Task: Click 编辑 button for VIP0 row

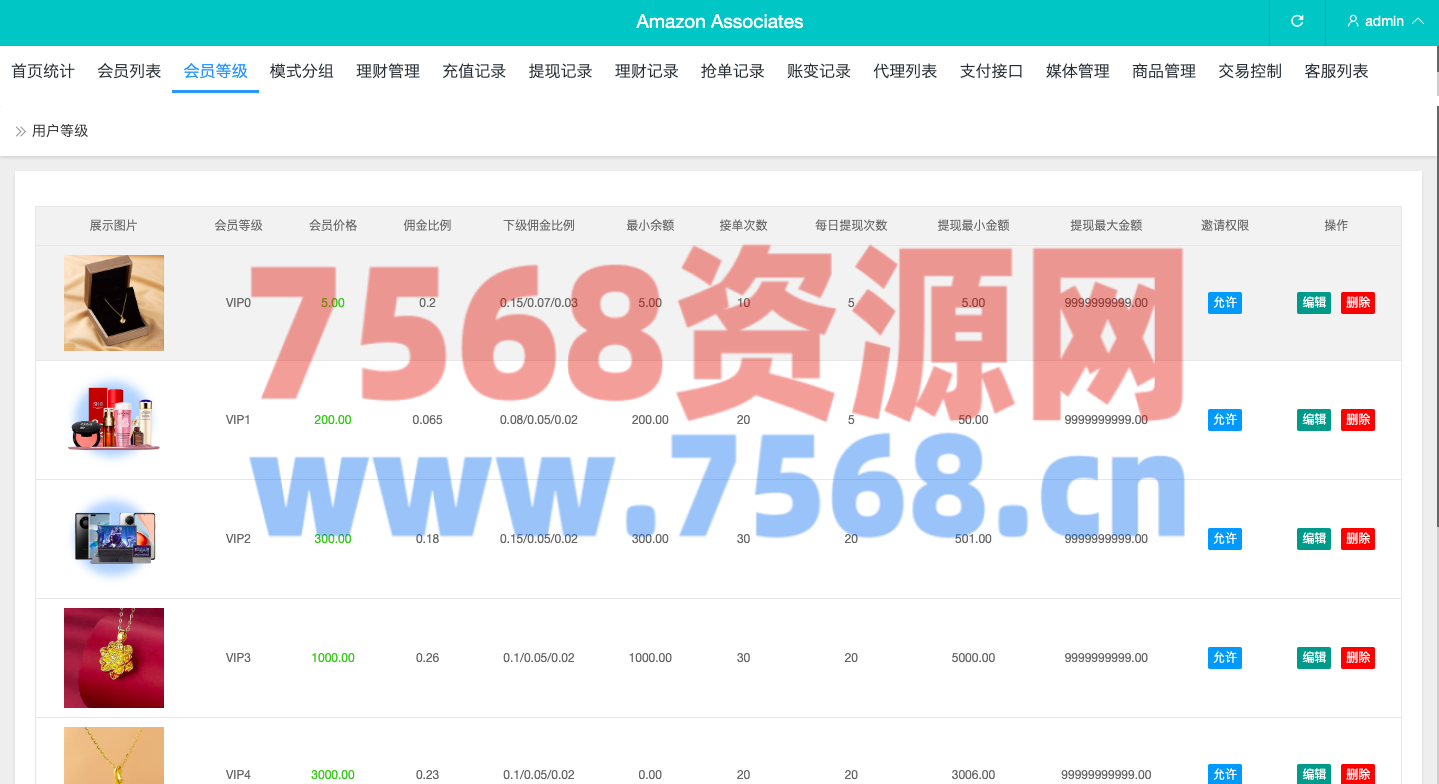Action: 1313,303
